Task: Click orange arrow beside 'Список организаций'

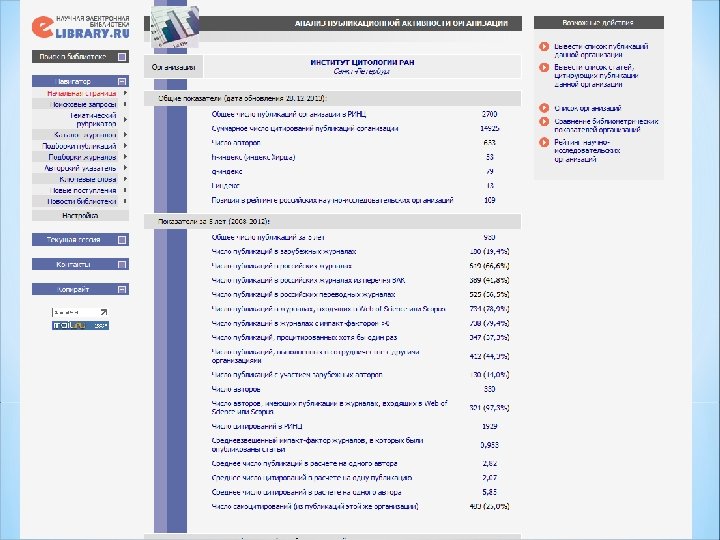Action: tap(544, 108)
